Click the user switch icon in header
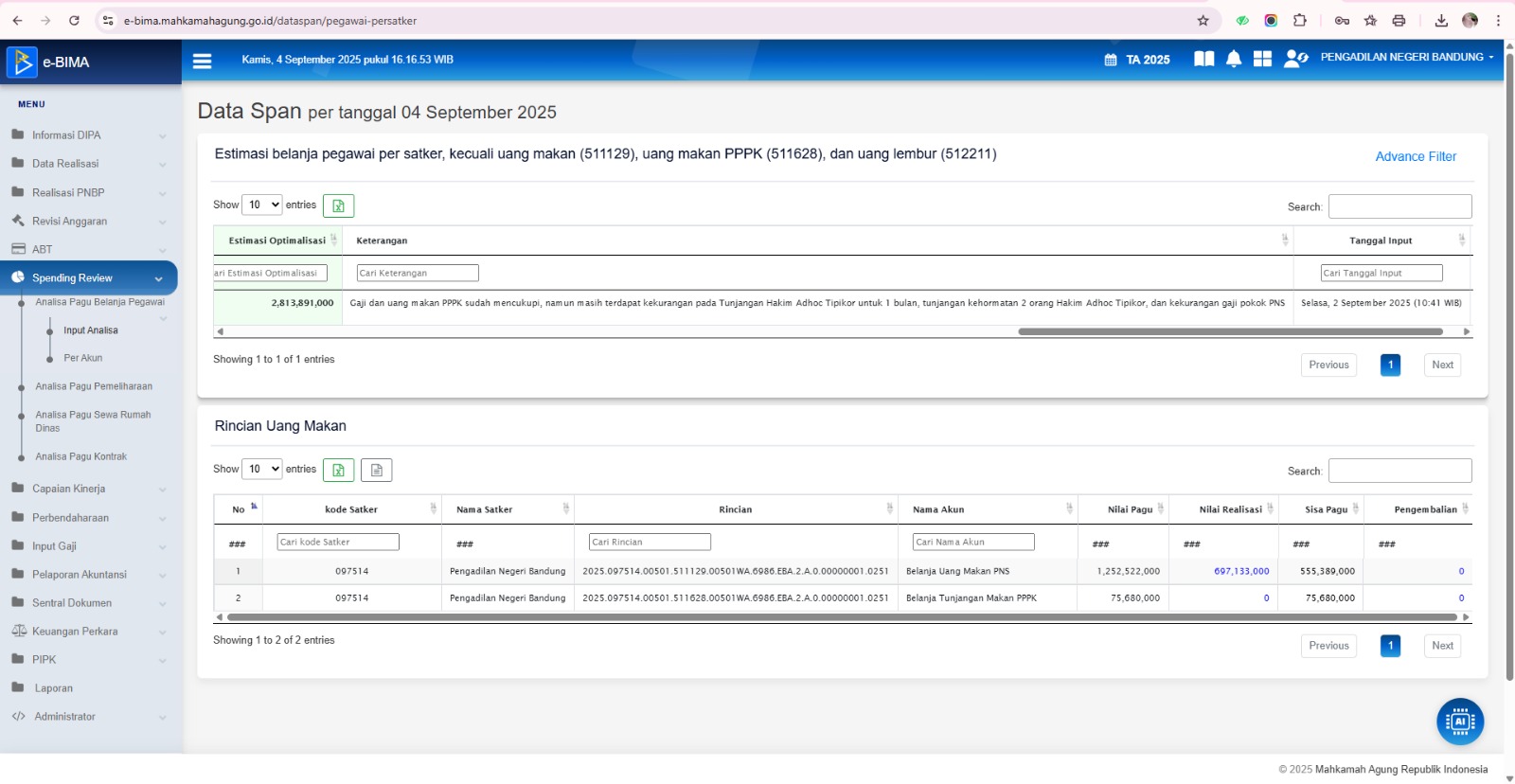1515x784 pixels. (1295, 59)
